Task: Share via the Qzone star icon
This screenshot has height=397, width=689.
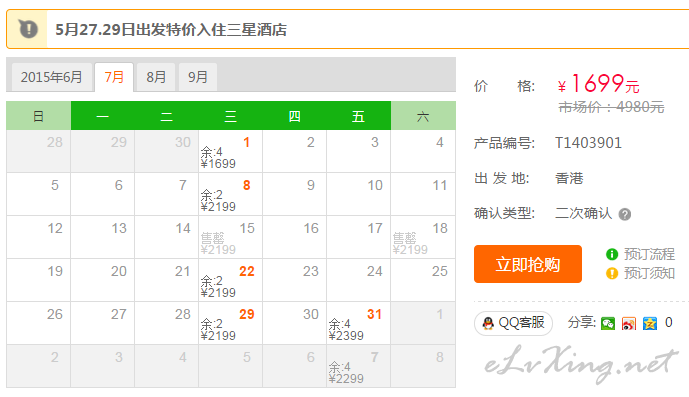Action: coord(650,324)
